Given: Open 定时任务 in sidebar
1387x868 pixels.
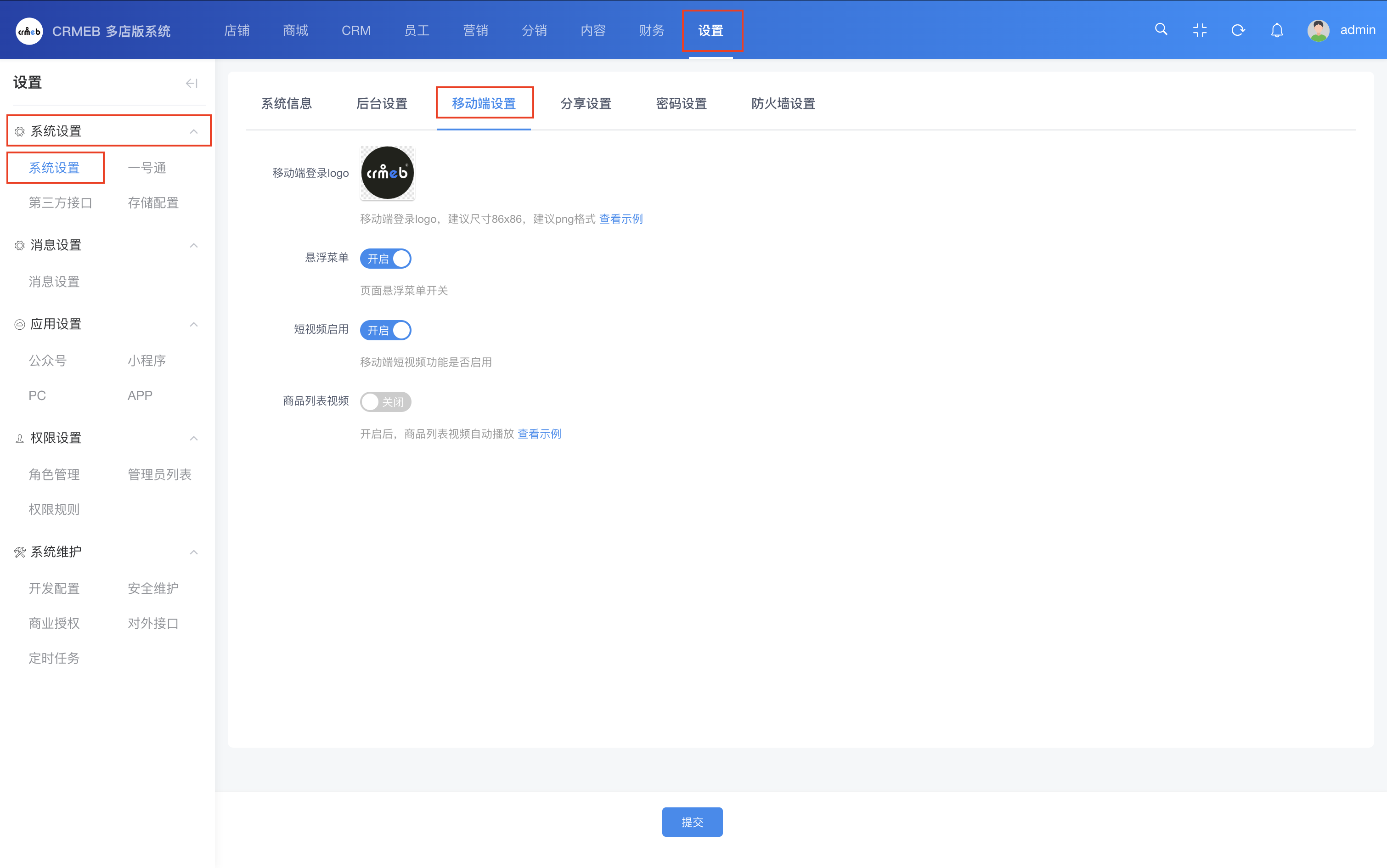Looking at the screenshot, I should (x=54, y=659).
